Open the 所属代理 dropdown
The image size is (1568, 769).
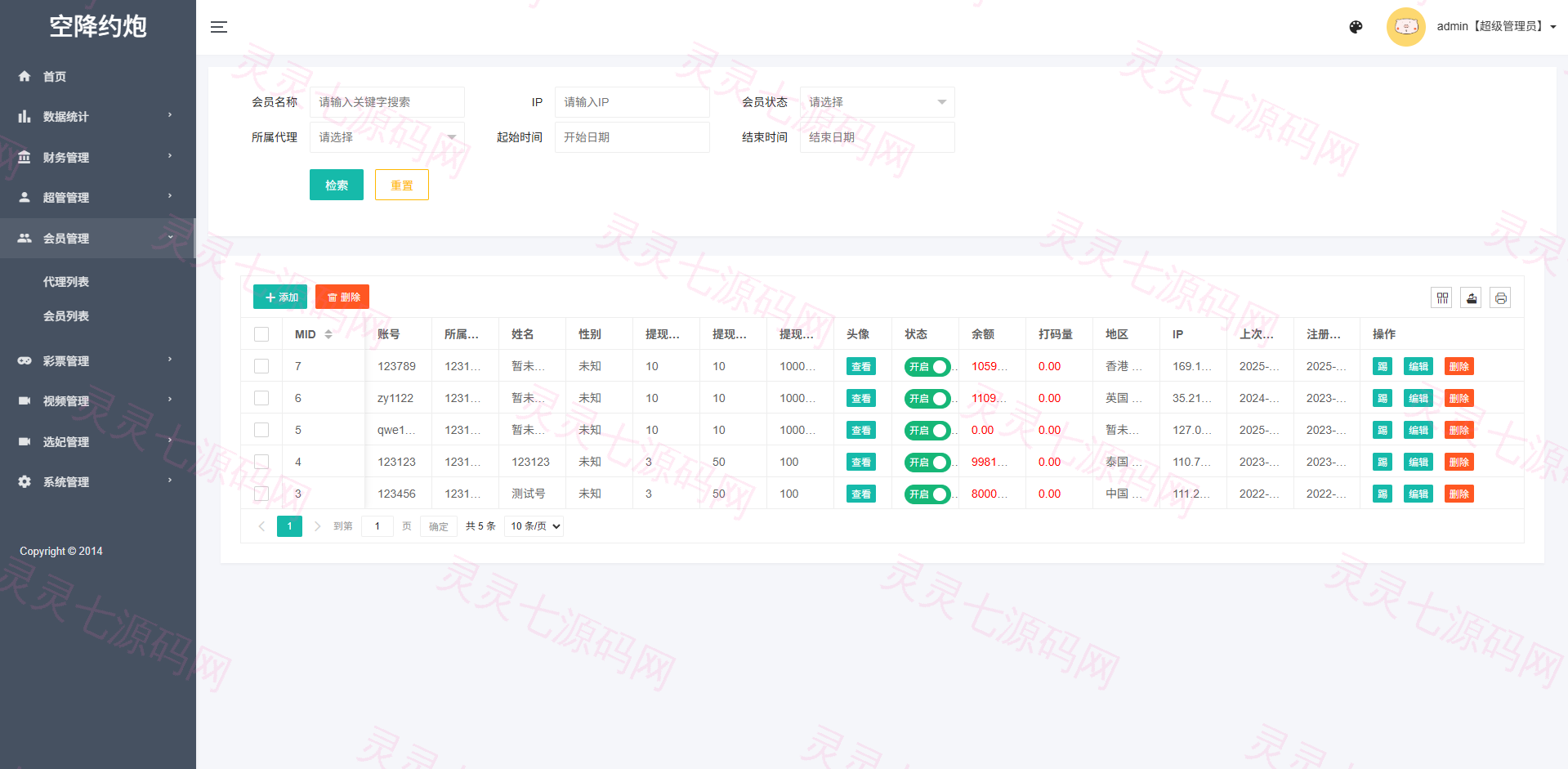point(386,137)
